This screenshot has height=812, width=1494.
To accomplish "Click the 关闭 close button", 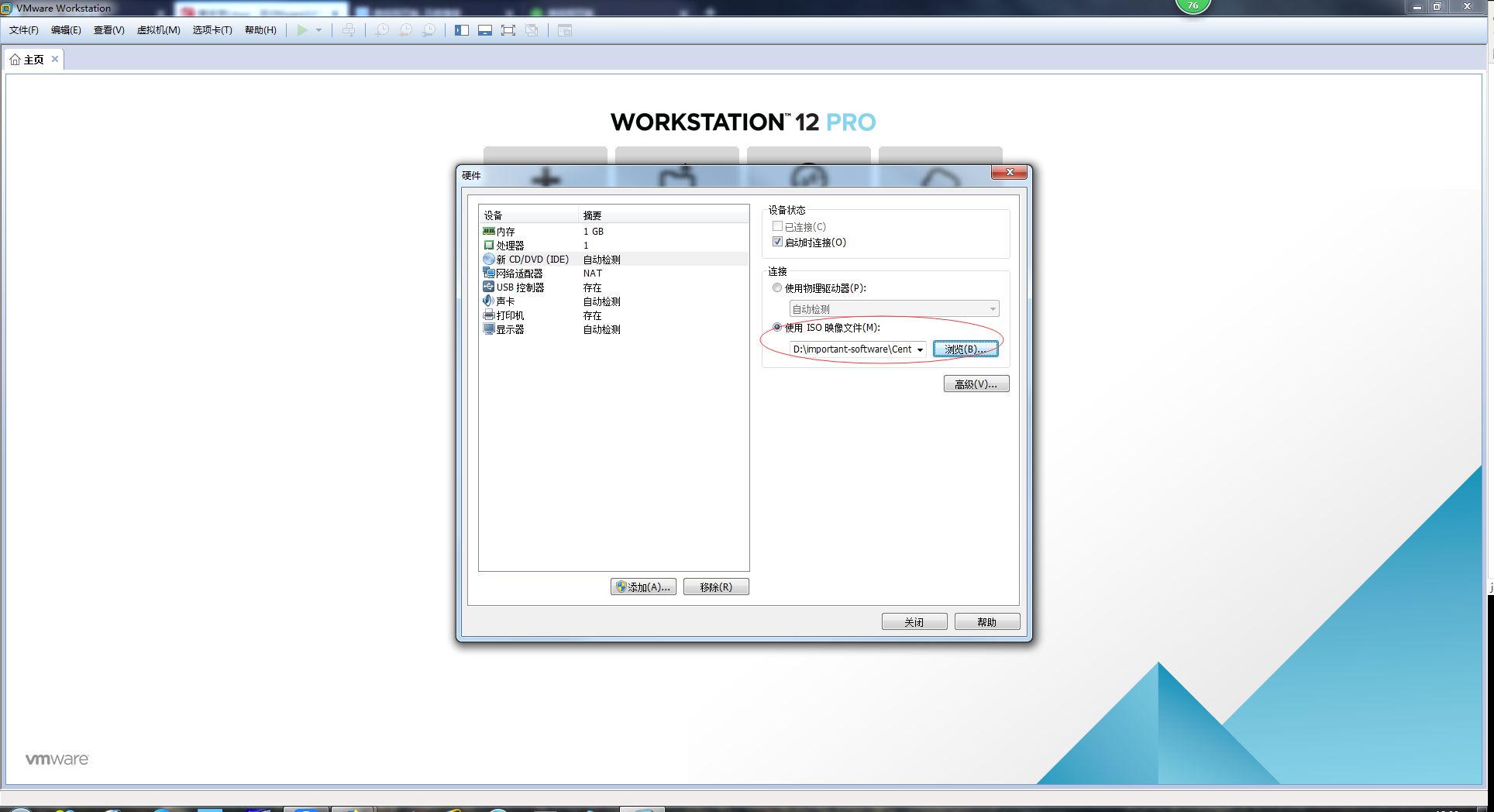I will coord(914,622).
